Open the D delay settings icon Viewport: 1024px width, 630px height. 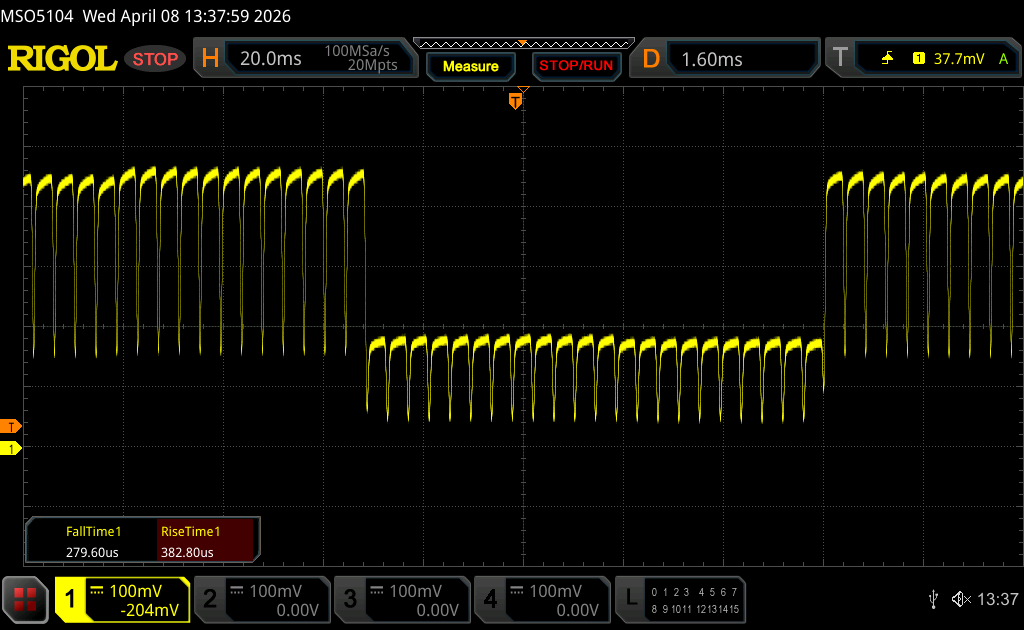(x=651, y=59)
